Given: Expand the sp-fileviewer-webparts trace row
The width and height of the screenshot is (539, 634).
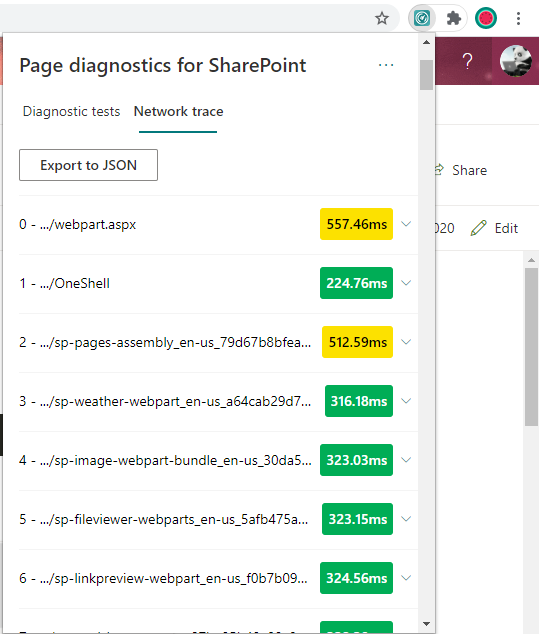Looking at the screenshot, I should coord(406,519).
